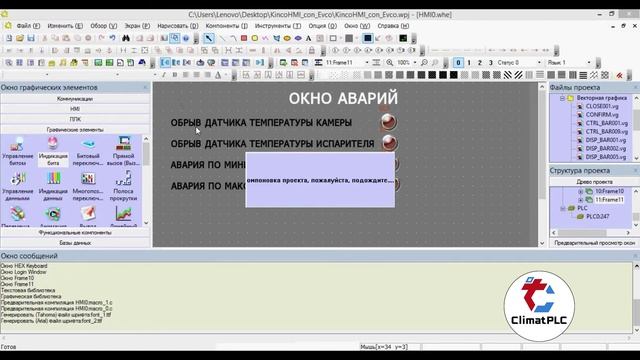
Task: Pick the Управление данными component
Action: click(18, 186)
